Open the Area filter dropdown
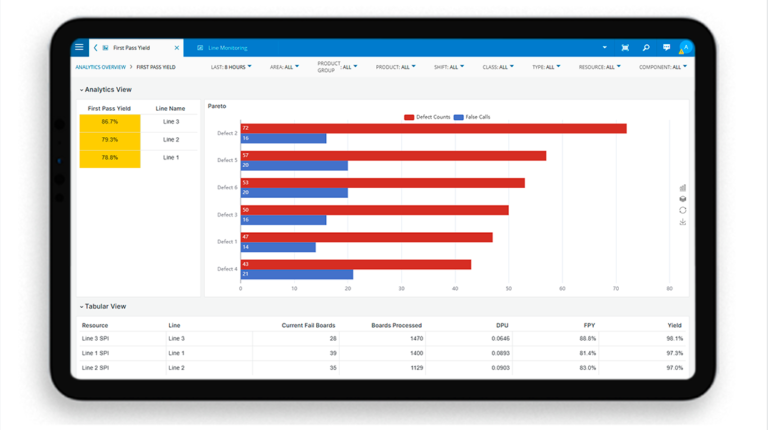This screenshot has height=430, width=768. click(284, 67)
